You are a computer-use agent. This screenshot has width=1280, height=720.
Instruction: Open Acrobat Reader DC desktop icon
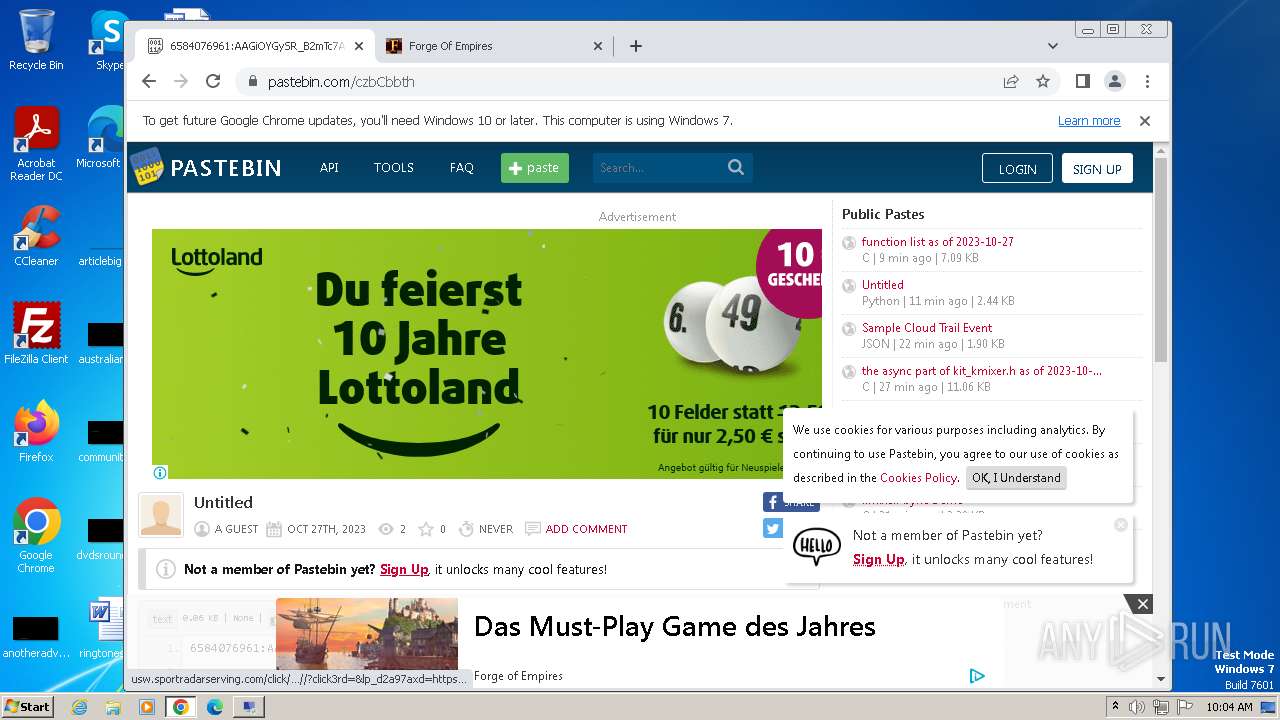pos(36,144)
